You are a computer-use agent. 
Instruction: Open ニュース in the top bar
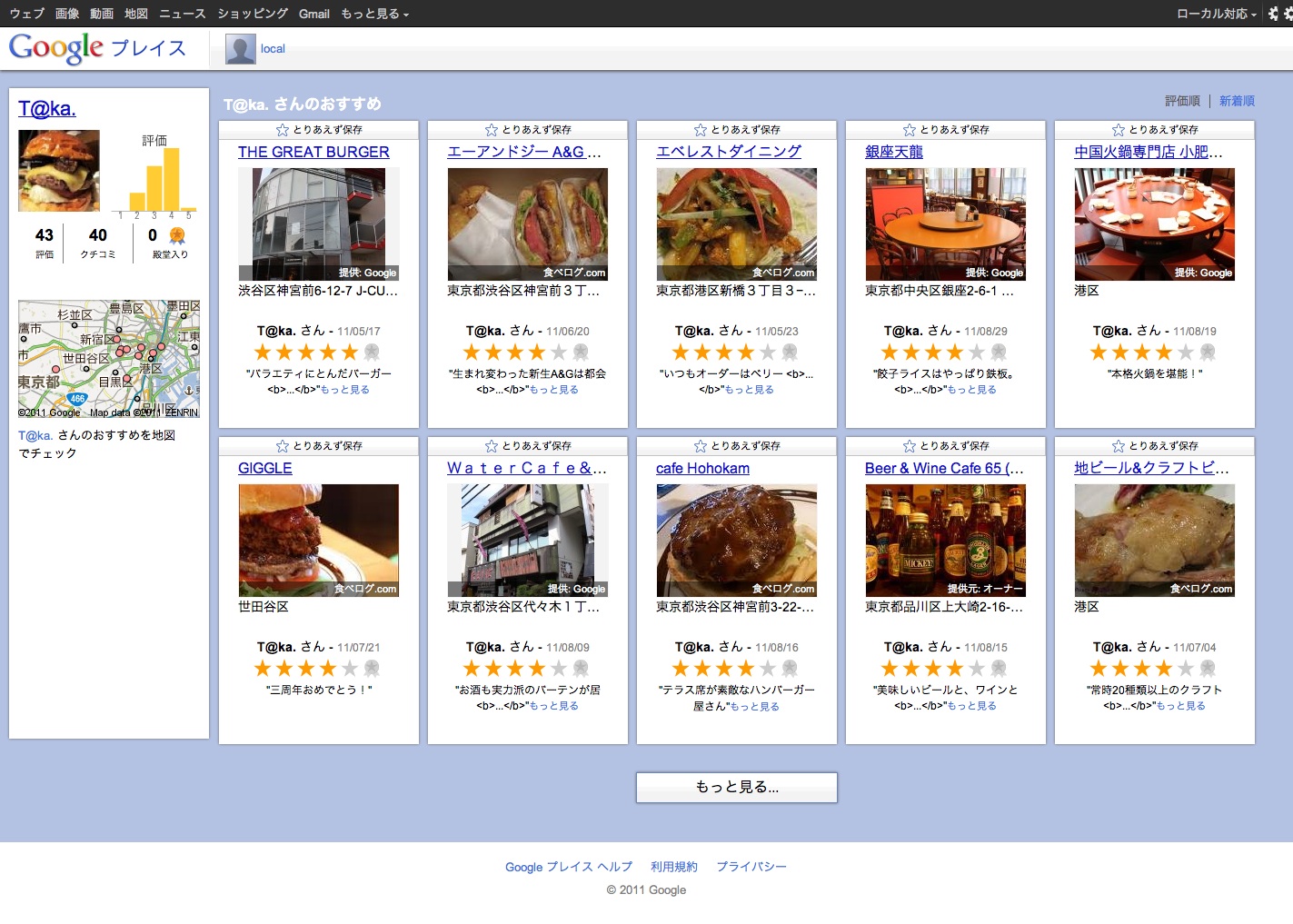click(183, 14)
